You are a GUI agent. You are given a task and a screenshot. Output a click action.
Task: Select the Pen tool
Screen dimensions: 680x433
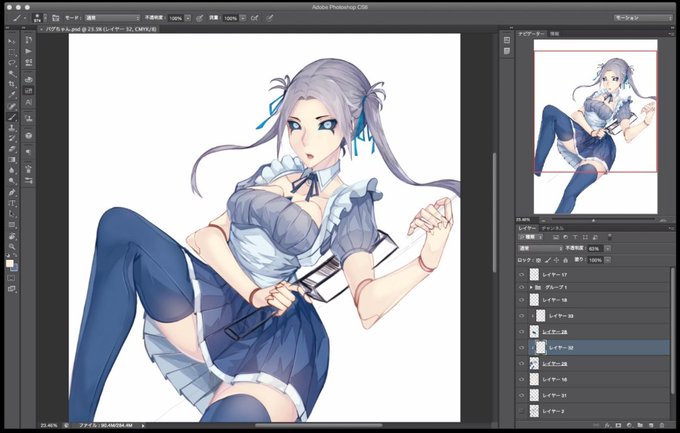(12, 193)
